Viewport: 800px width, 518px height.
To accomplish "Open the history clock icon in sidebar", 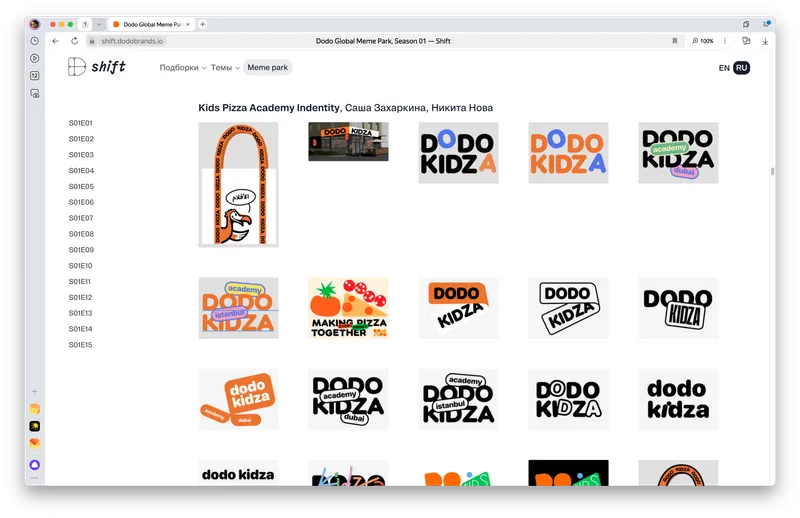I will tap(35, 41).
